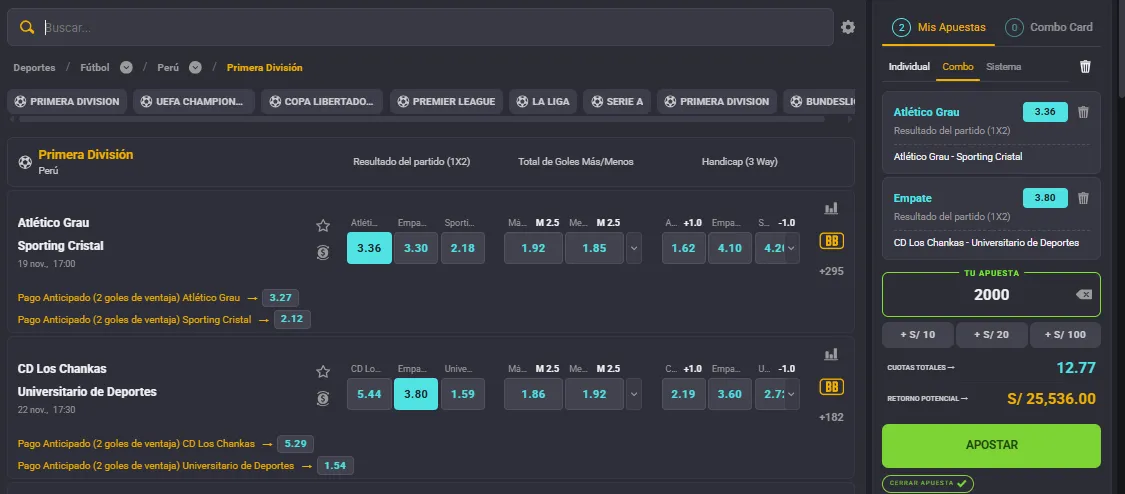Select over 2.5 goals odds 1.92 first match
This screenshot has height=494, width=1125.
click(x=533, y=248)
